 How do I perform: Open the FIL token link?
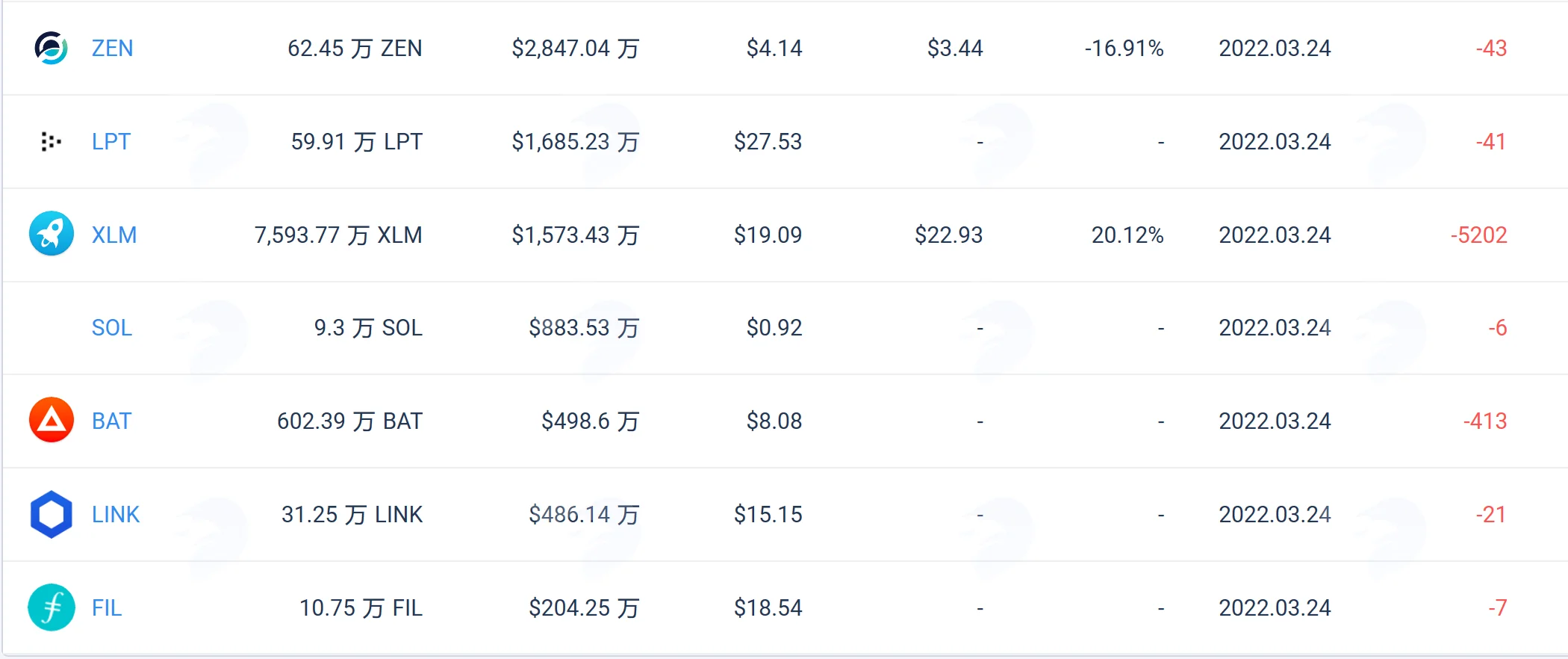click(x=106, y=607)
